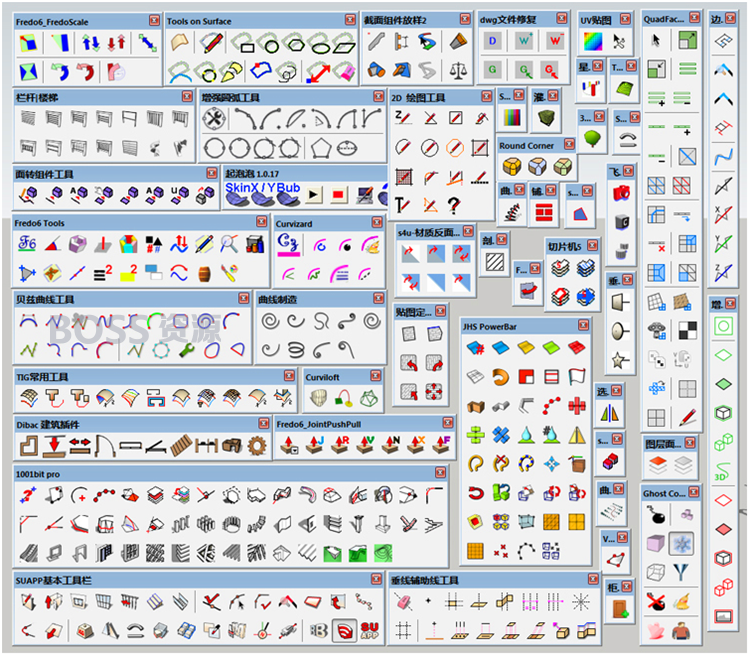The height and width of the screenshot is (656, 750).
Task: Select the hexagon polygon tool in Tools on Surface
Action: [x=294, y=43]
